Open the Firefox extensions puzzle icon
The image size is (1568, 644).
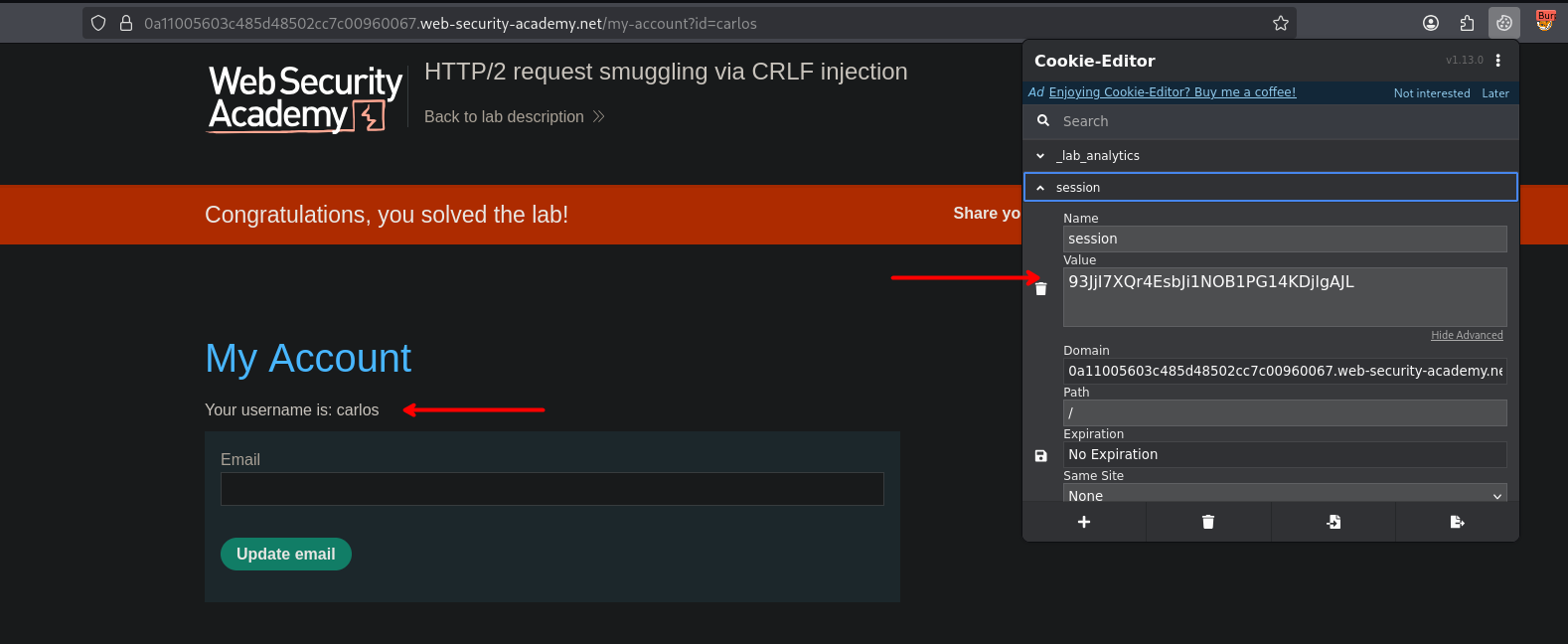(x=1467, y=23)
